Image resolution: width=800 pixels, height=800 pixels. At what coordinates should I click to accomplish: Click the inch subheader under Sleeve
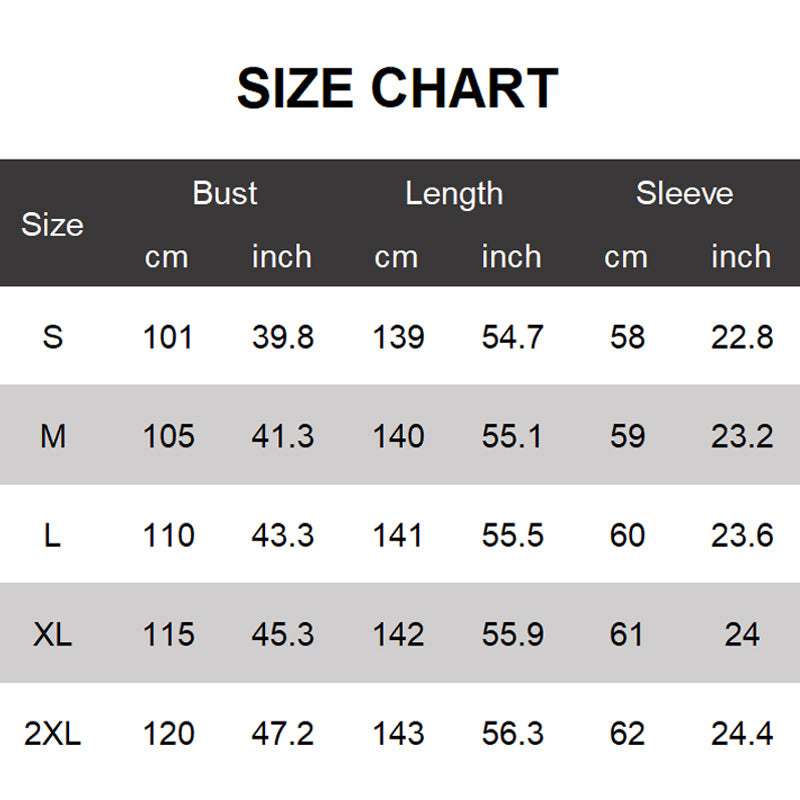[741, 257]
